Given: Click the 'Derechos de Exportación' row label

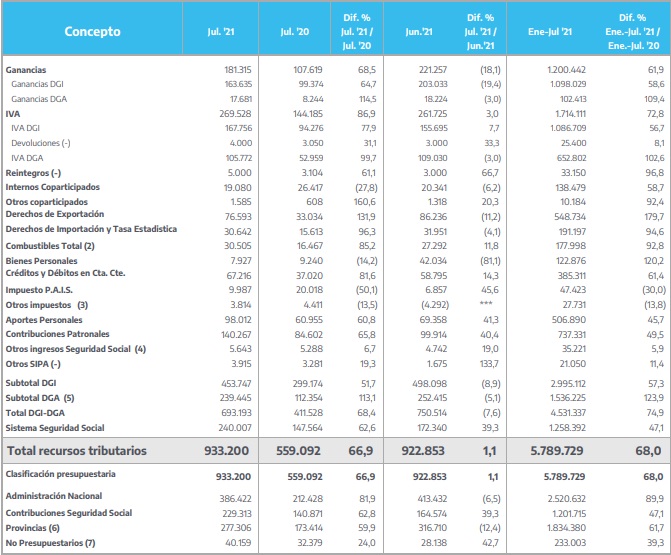Looking at the screenshot, I should pyautogui.click(x=55, y=214).
